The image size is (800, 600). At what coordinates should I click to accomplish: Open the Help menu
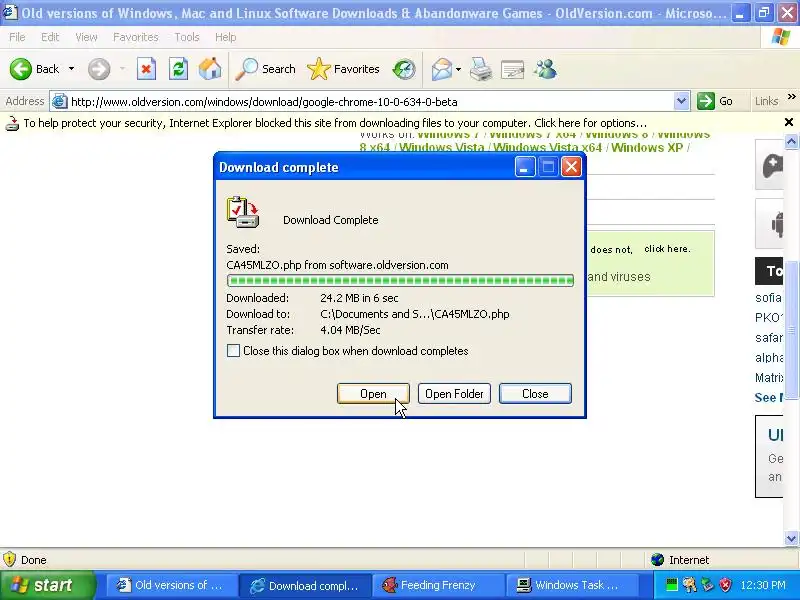pos(226,37)
